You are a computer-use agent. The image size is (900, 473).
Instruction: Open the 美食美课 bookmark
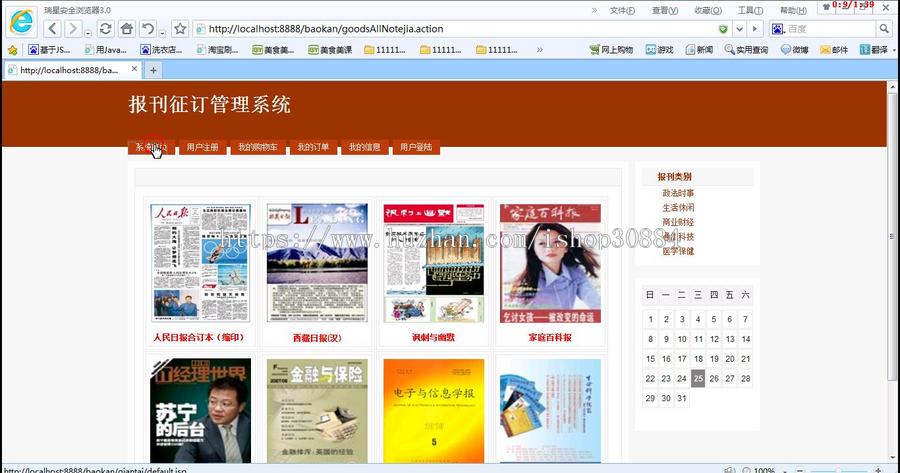330,50
